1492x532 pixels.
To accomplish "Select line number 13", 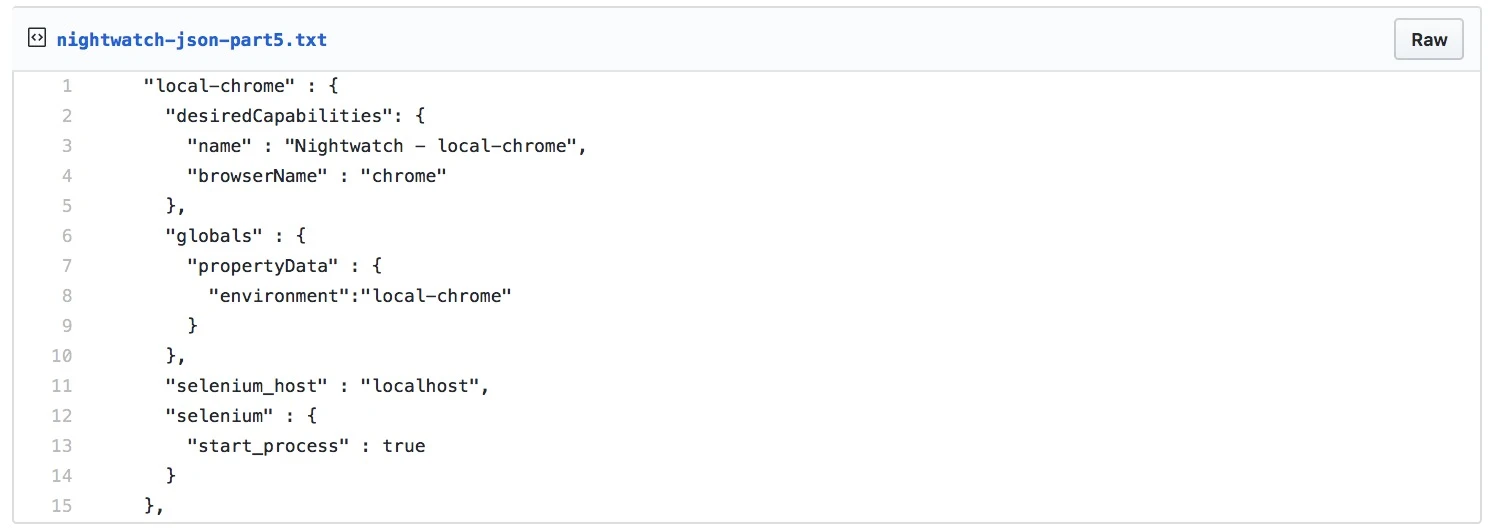I will (x=62, y=446).
